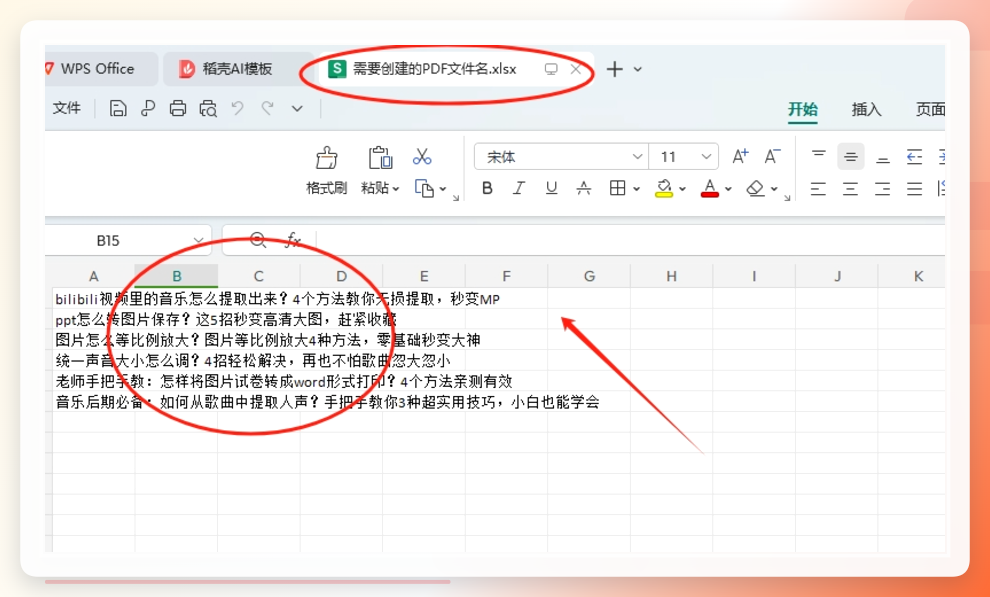Viewport: 990px width, 597px height.
Task: Close the 需要创建的PDF文件名.xlsx tab
Action: coord(575,69)
